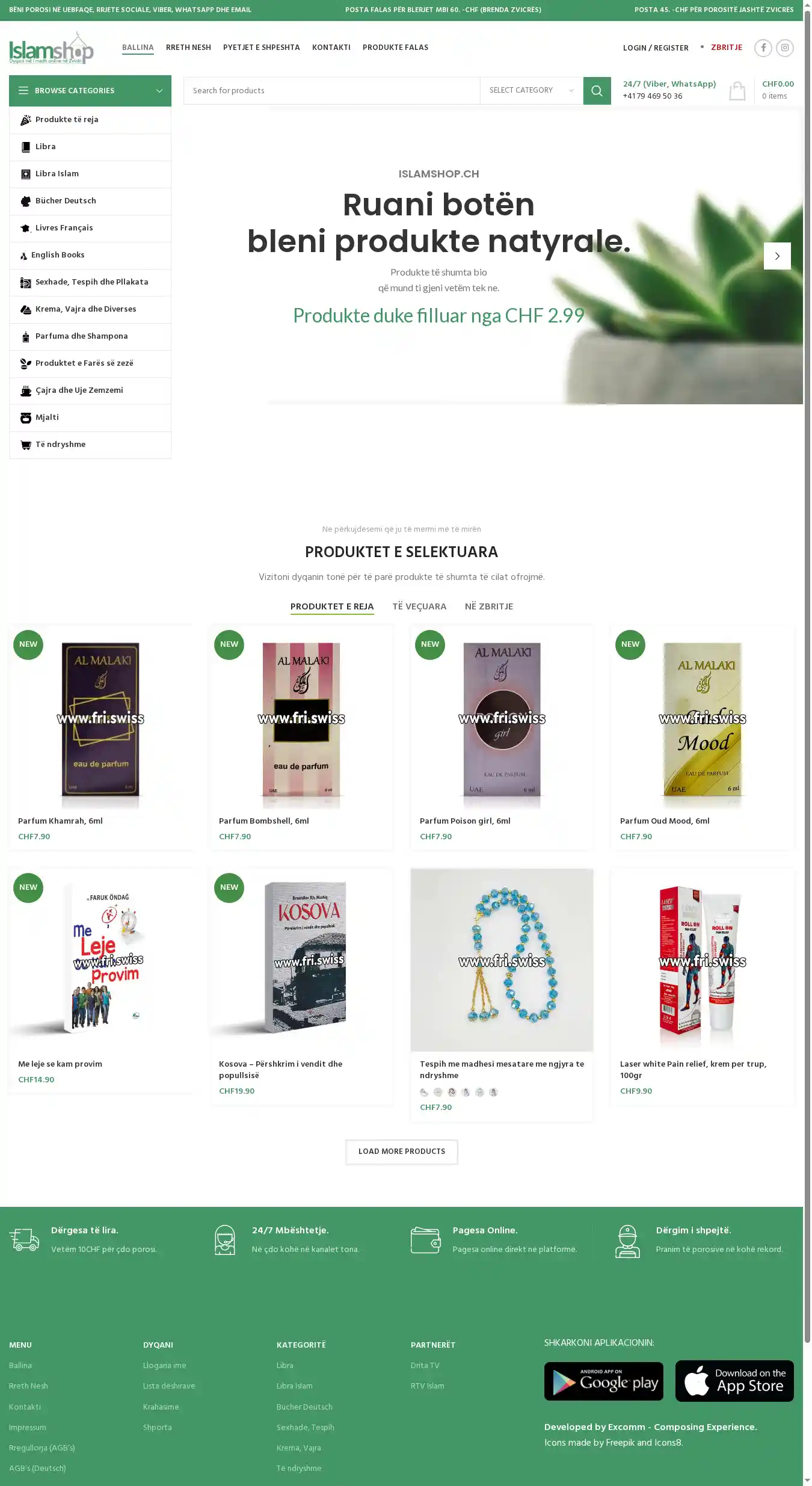812x1486 pixels.
Task: Open Google Play app badge
Action: pos(604,1381)
